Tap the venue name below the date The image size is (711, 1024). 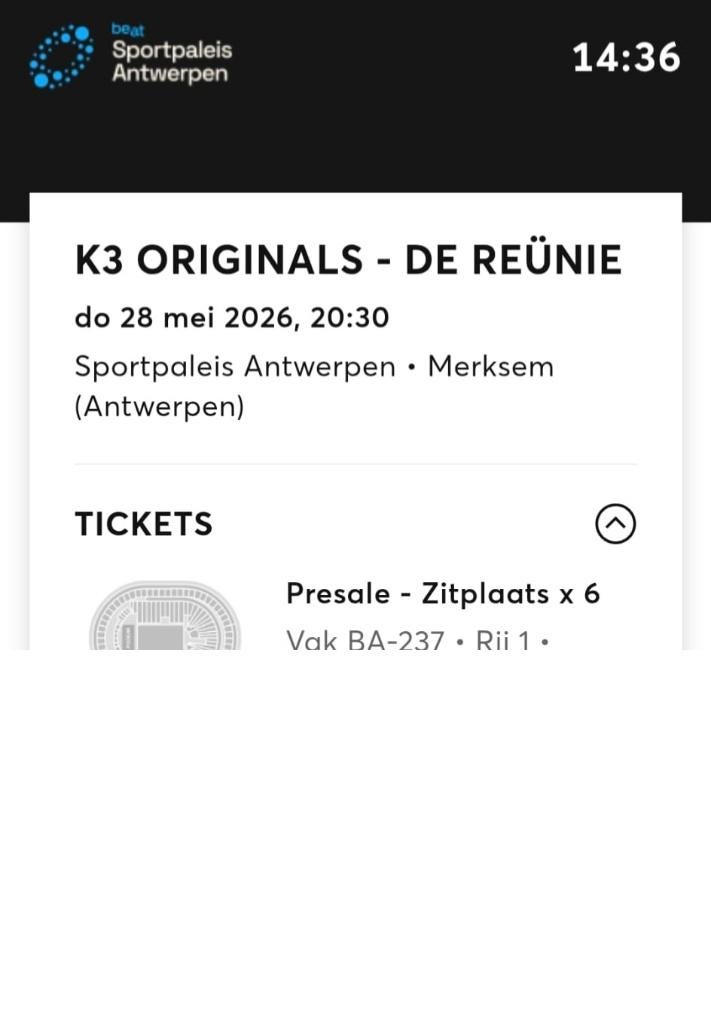tap(235, 367)
